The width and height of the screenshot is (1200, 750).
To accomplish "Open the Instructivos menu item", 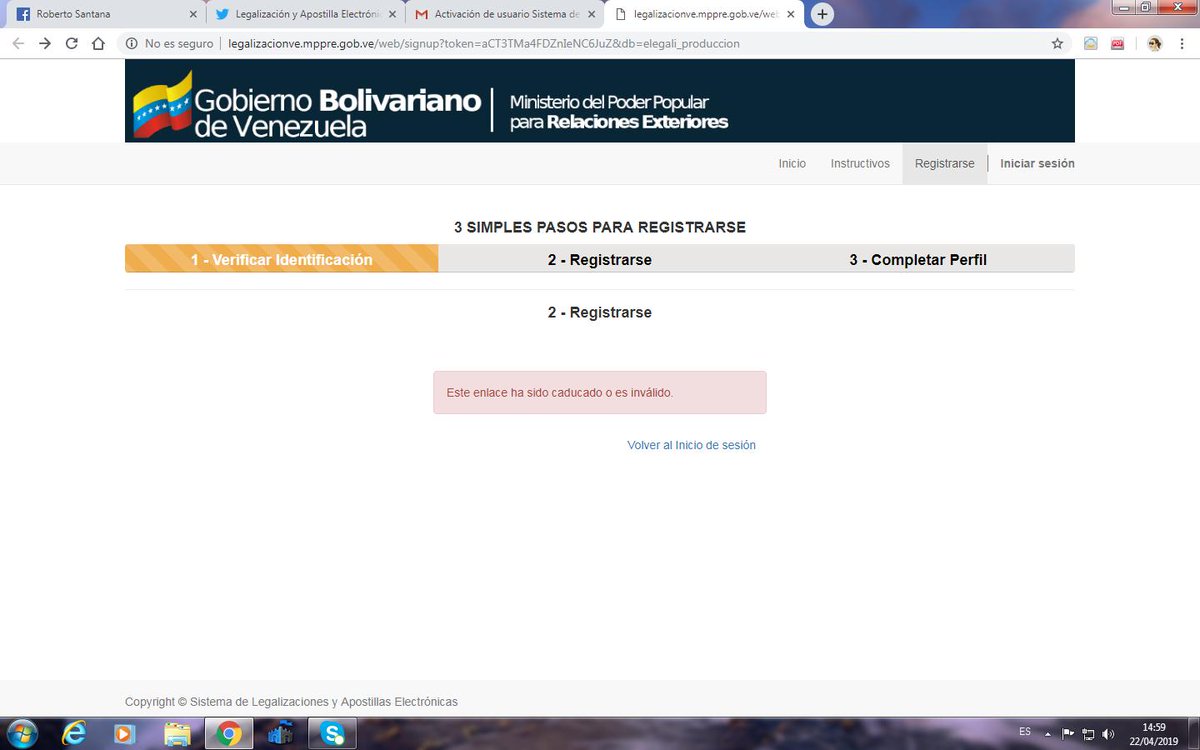I will pyautogui.click(x=860, y=164).
